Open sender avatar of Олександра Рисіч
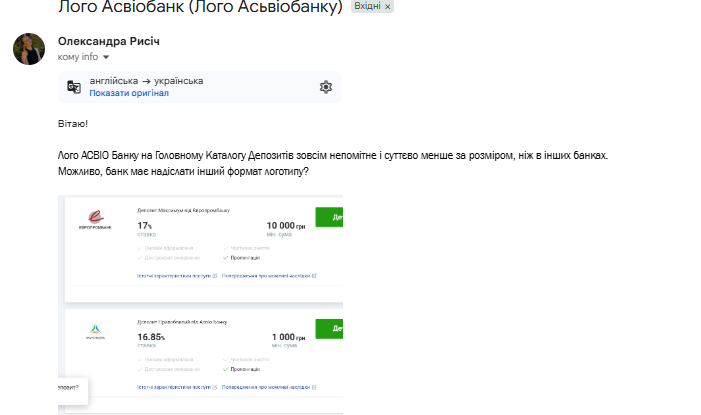 [x=29, y=49]
